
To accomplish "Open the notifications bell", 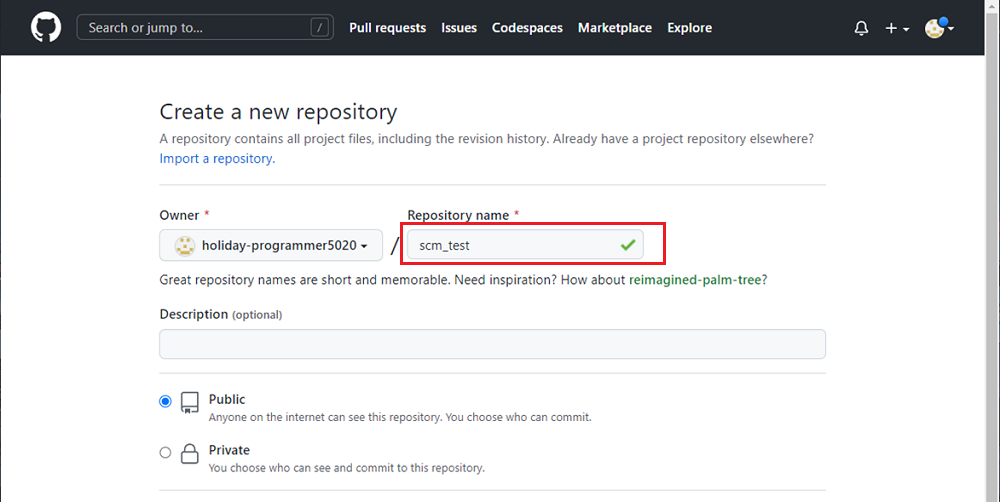I will (x=861, y=28).
